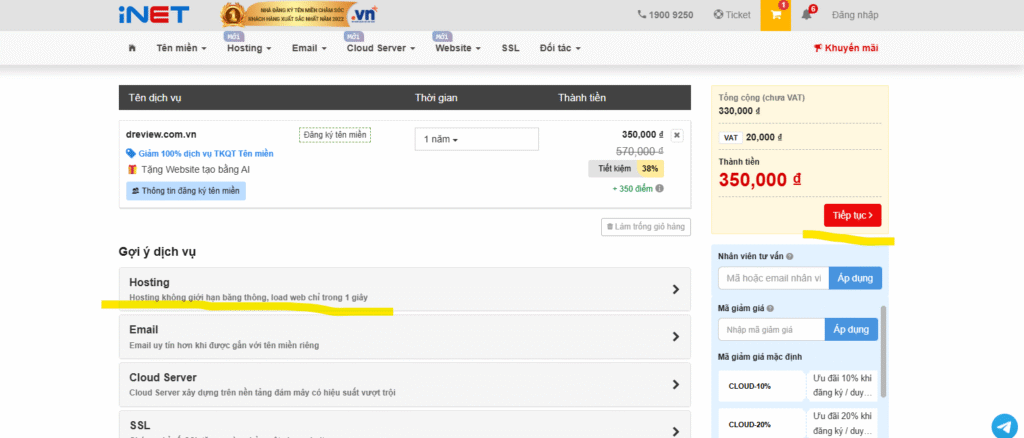Open the Website navigation menu
Viewport: 1024px width, 438px height.
(458, 48)
